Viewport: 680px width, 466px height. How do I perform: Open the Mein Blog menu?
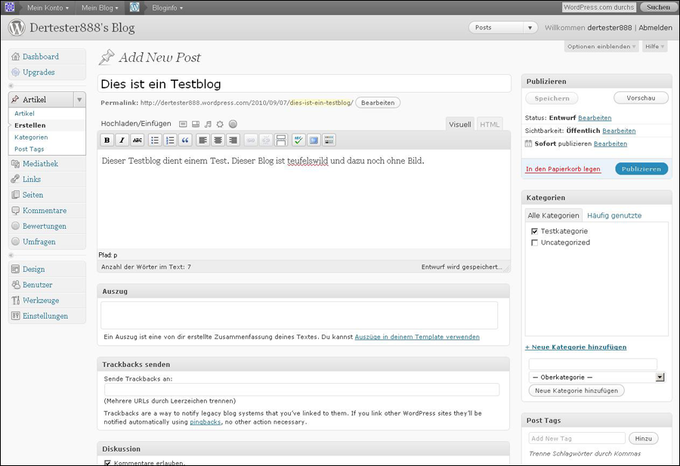coord(100,7)
